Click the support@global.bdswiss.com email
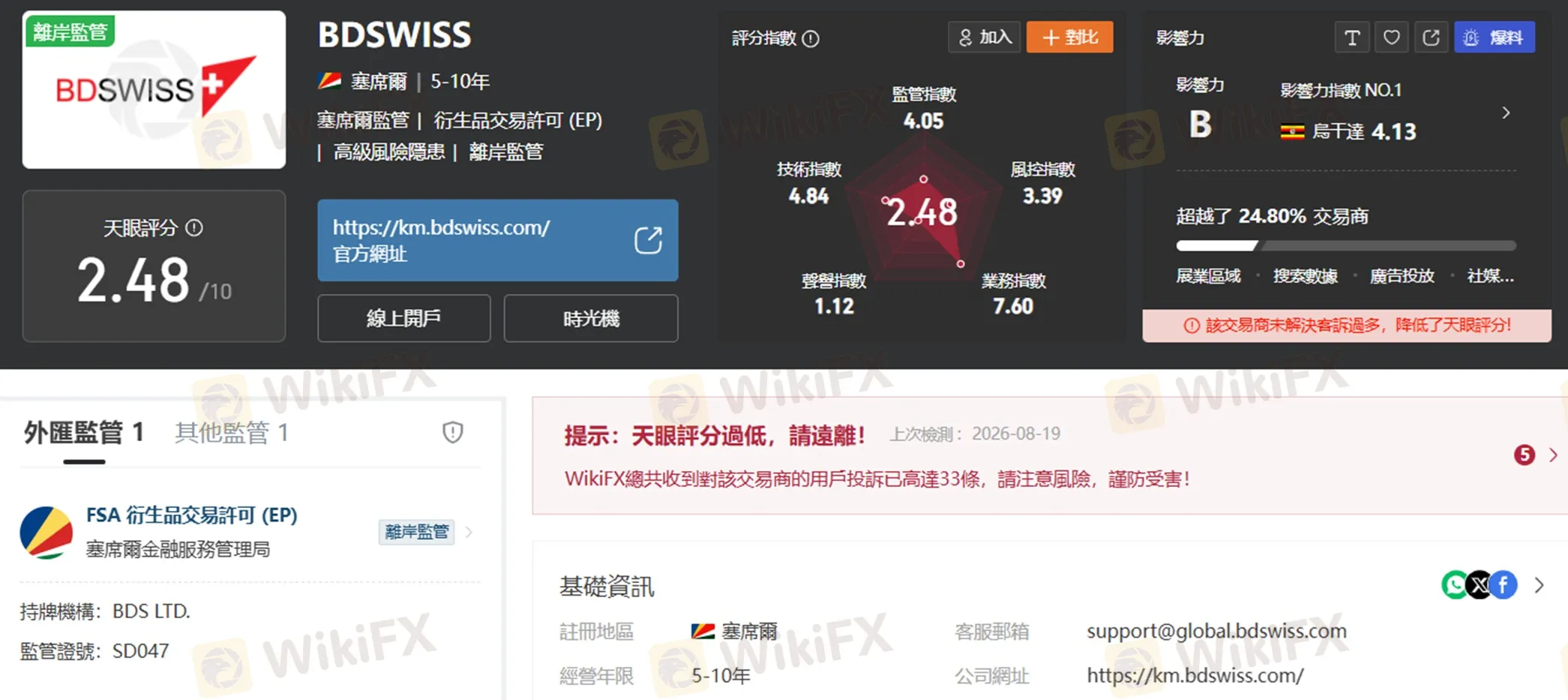This screenshot has height=700, width=1568. coord(1216,631)
